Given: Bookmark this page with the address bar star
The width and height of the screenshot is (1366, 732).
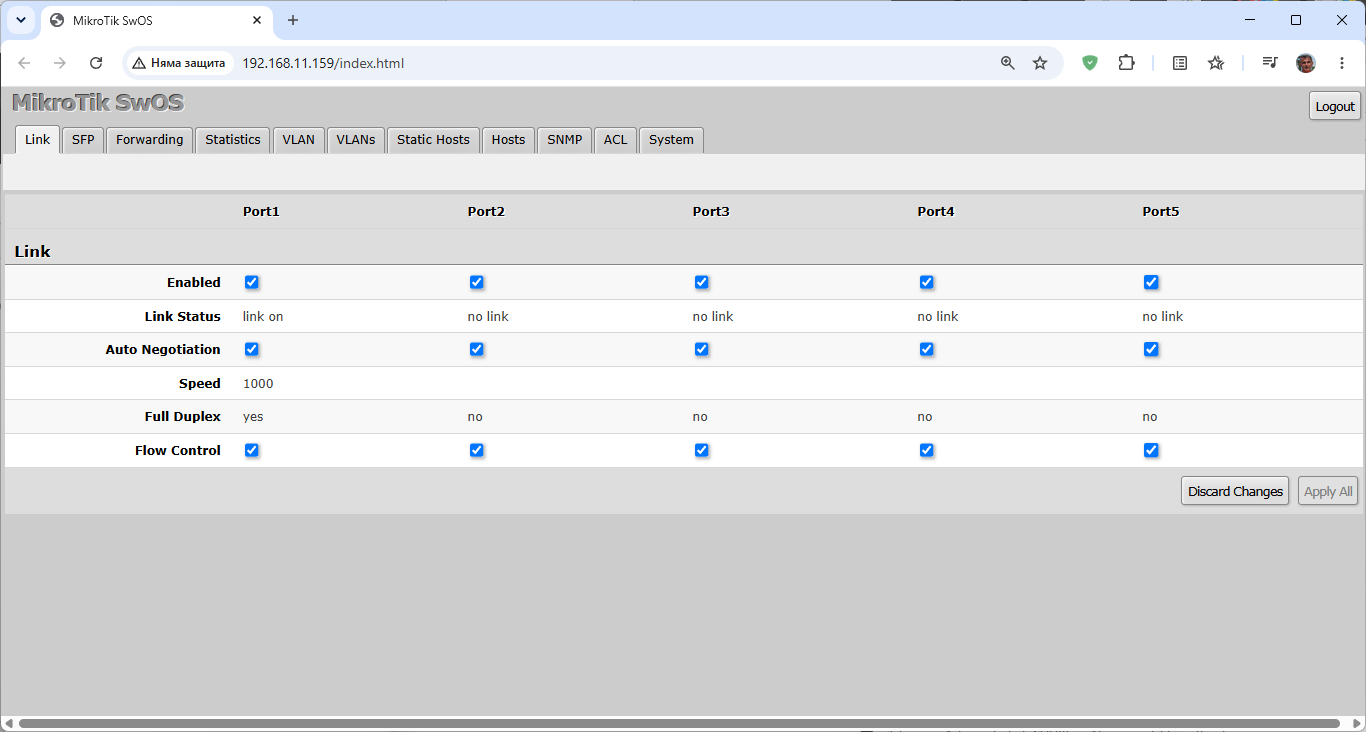Looking at the screenshot, I should pyautogui.click(x=1040, y=63).
